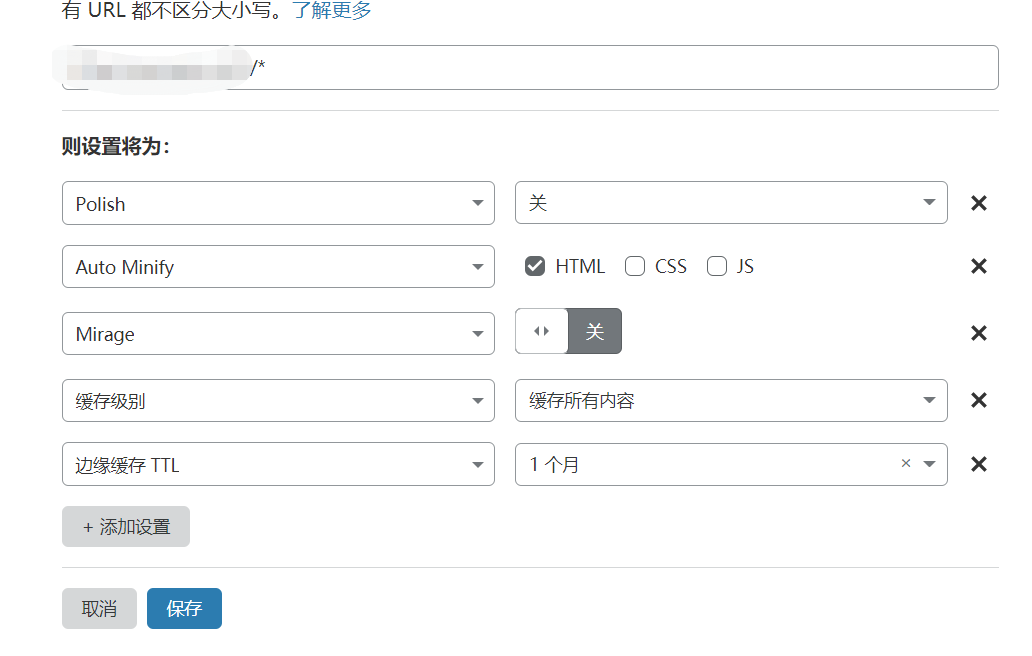Open the 缓存所有内容 value dropdown

tap(731, 400)
